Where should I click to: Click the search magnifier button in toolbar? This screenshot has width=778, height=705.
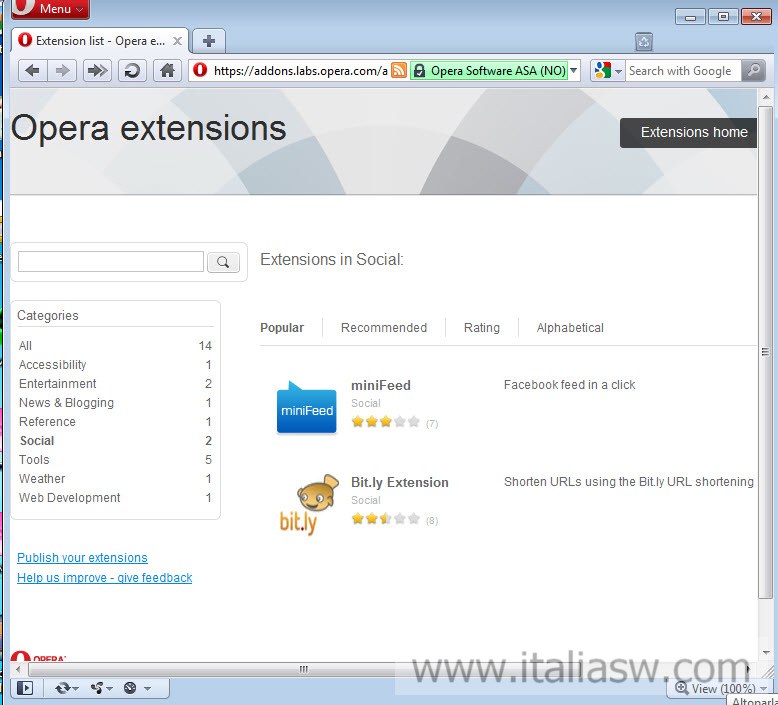pyautogui.click(x=753, y=70)
